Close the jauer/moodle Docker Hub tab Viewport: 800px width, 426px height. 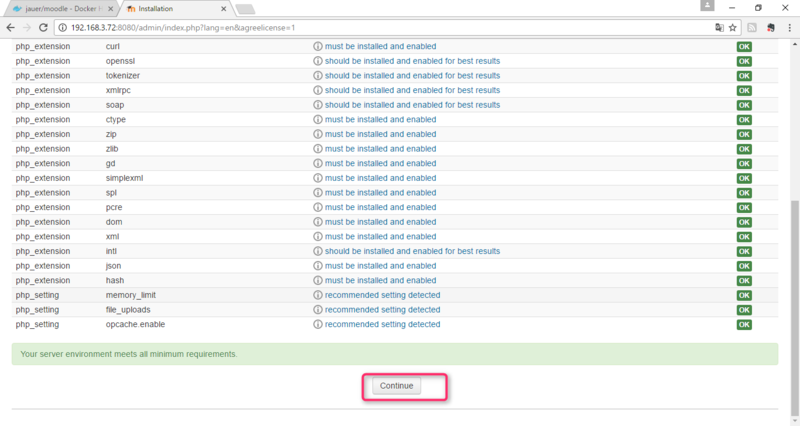(x=110, y=9)
